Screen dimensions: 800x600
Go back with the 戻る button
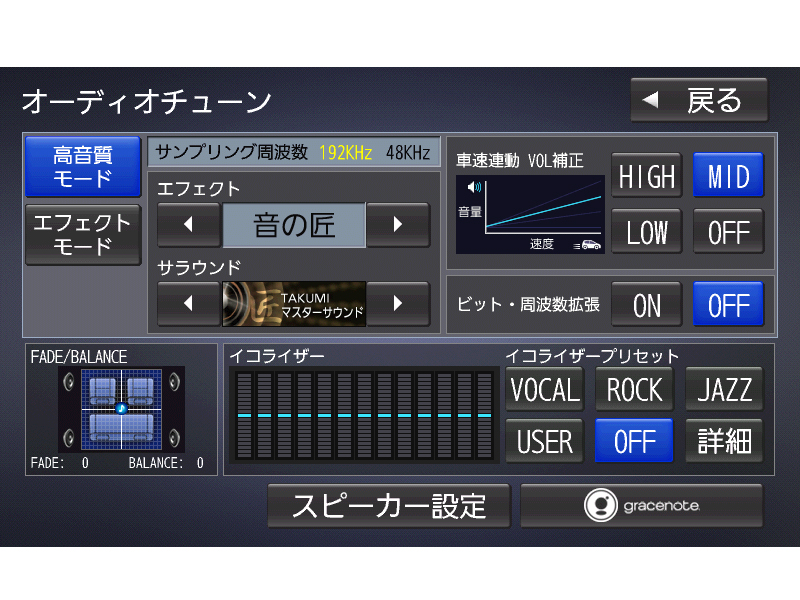[699, 100]
